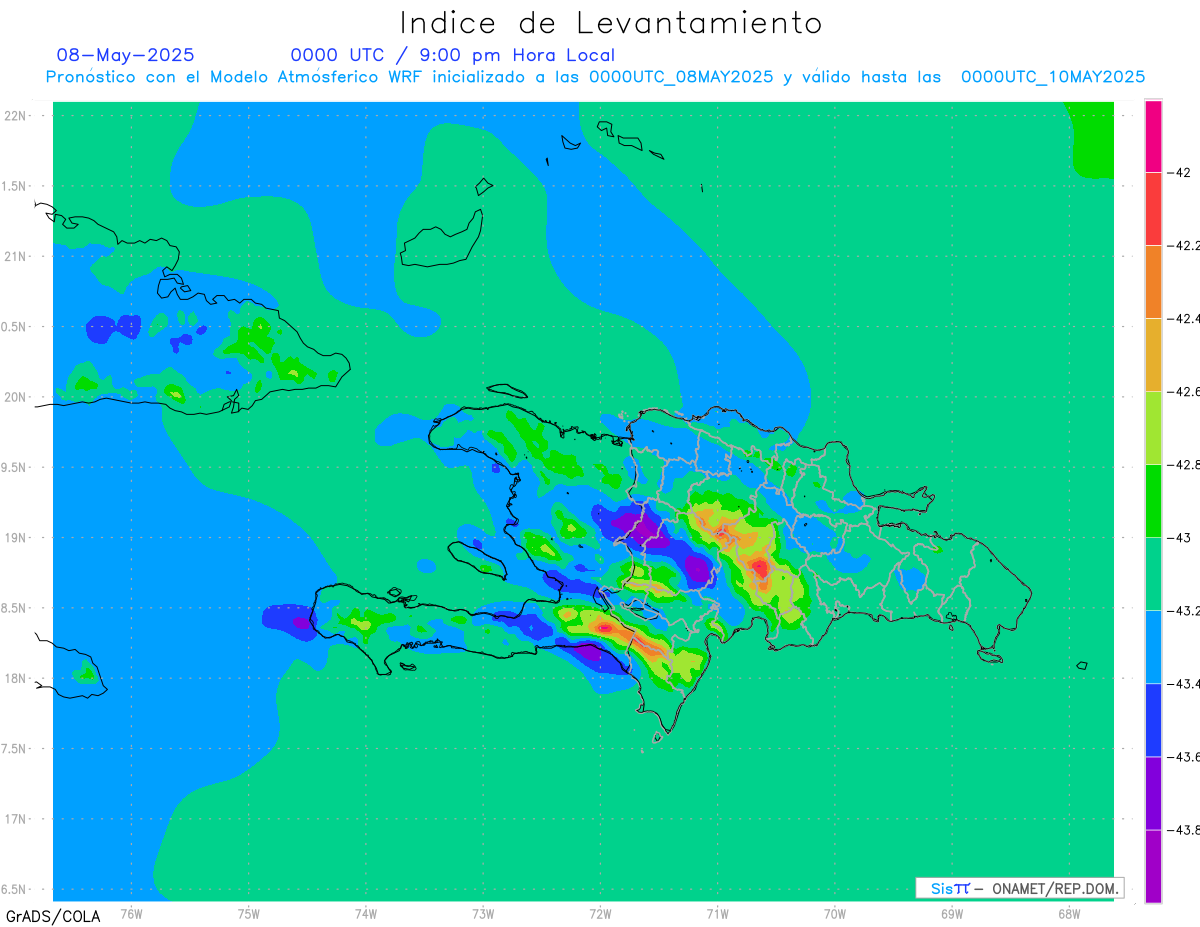Click the 19N latitude label
Screen dimensions: 1200x927
point(15,538)
